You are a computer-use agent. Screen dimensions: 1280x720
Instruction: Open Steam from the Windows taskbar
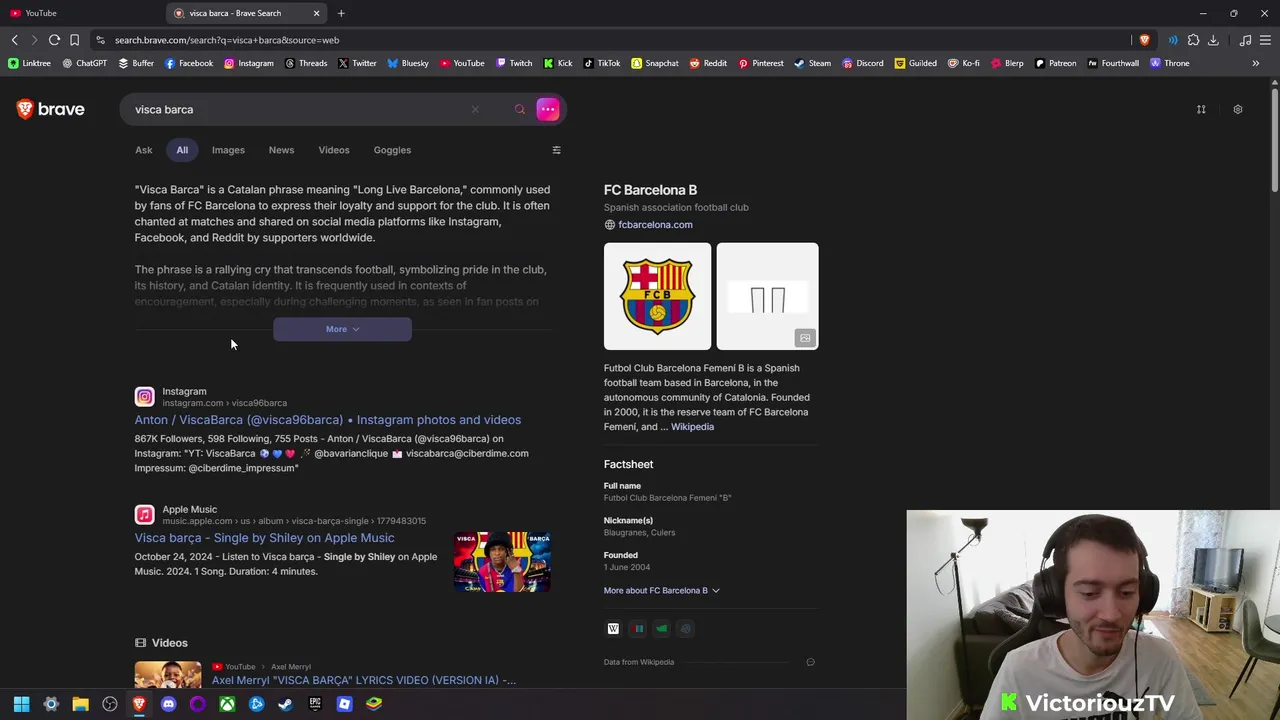[x=285, y=704]
